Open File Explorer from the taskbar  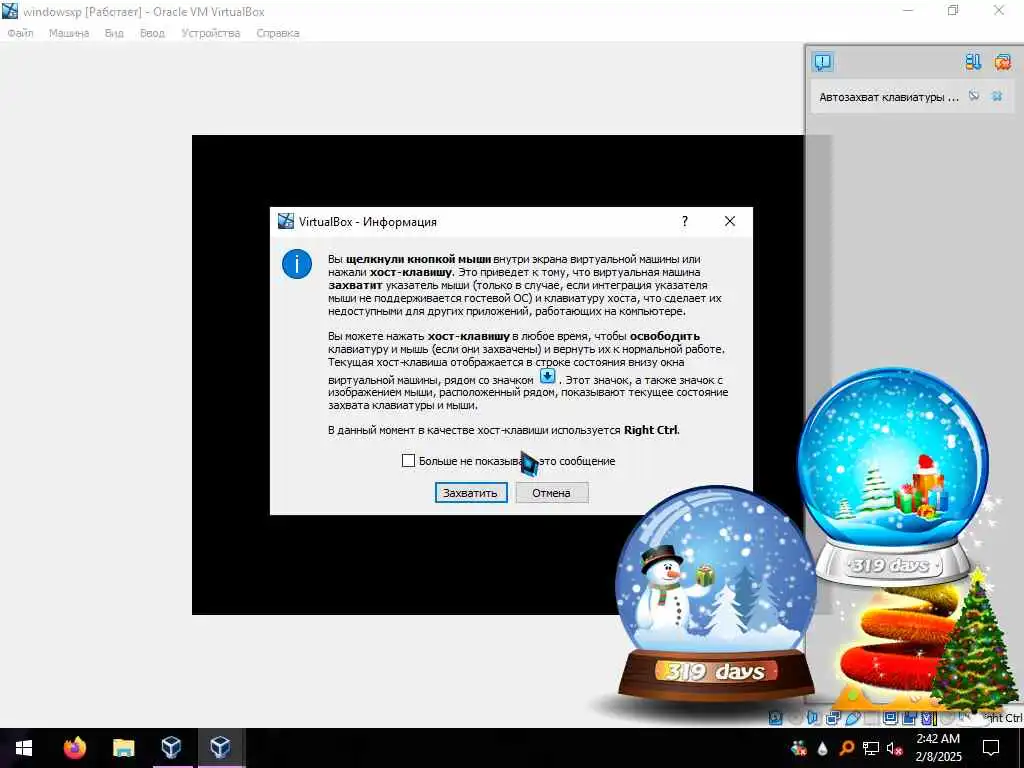(123, 748)
